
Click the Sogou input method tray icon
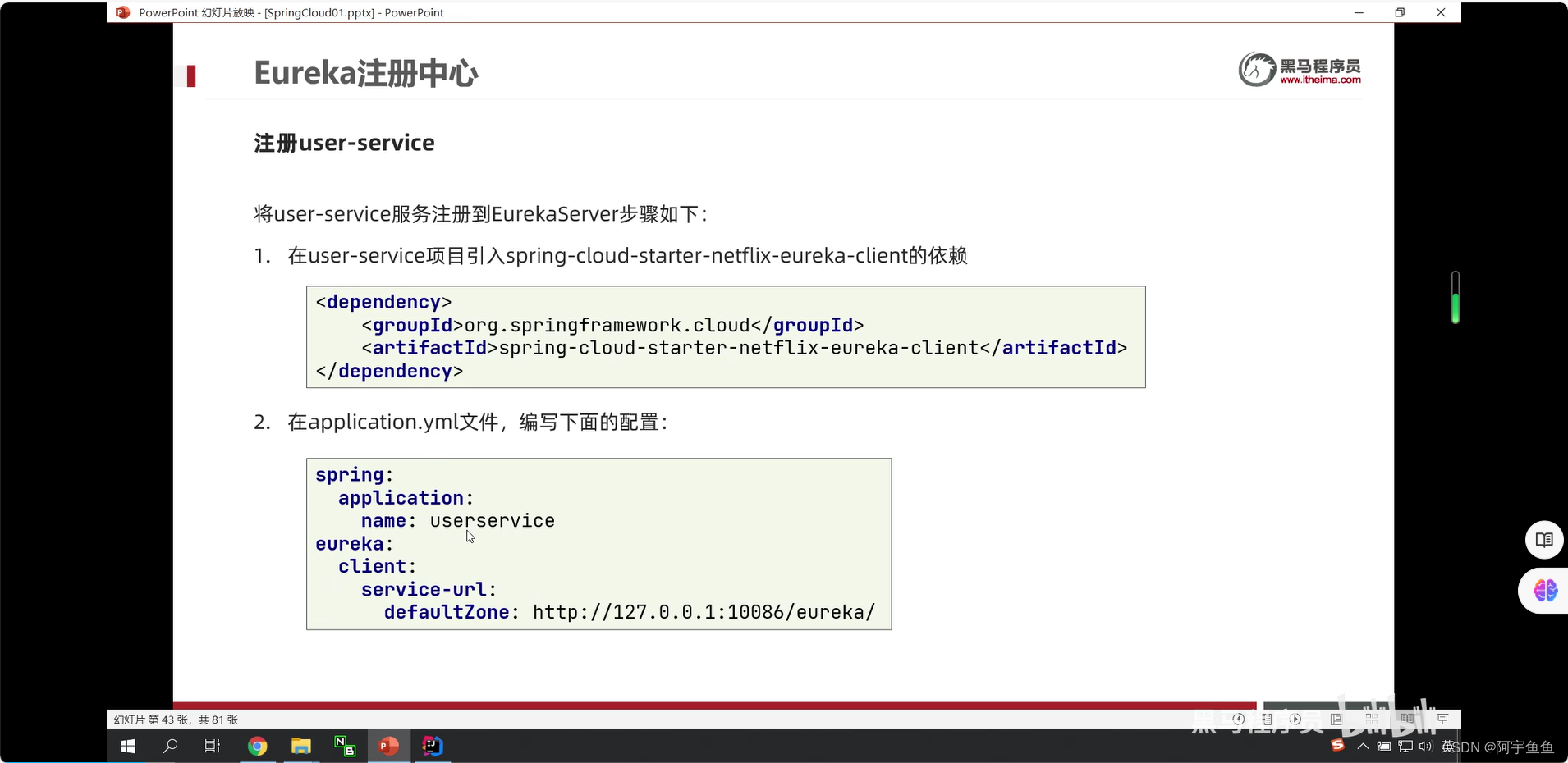1337,745
